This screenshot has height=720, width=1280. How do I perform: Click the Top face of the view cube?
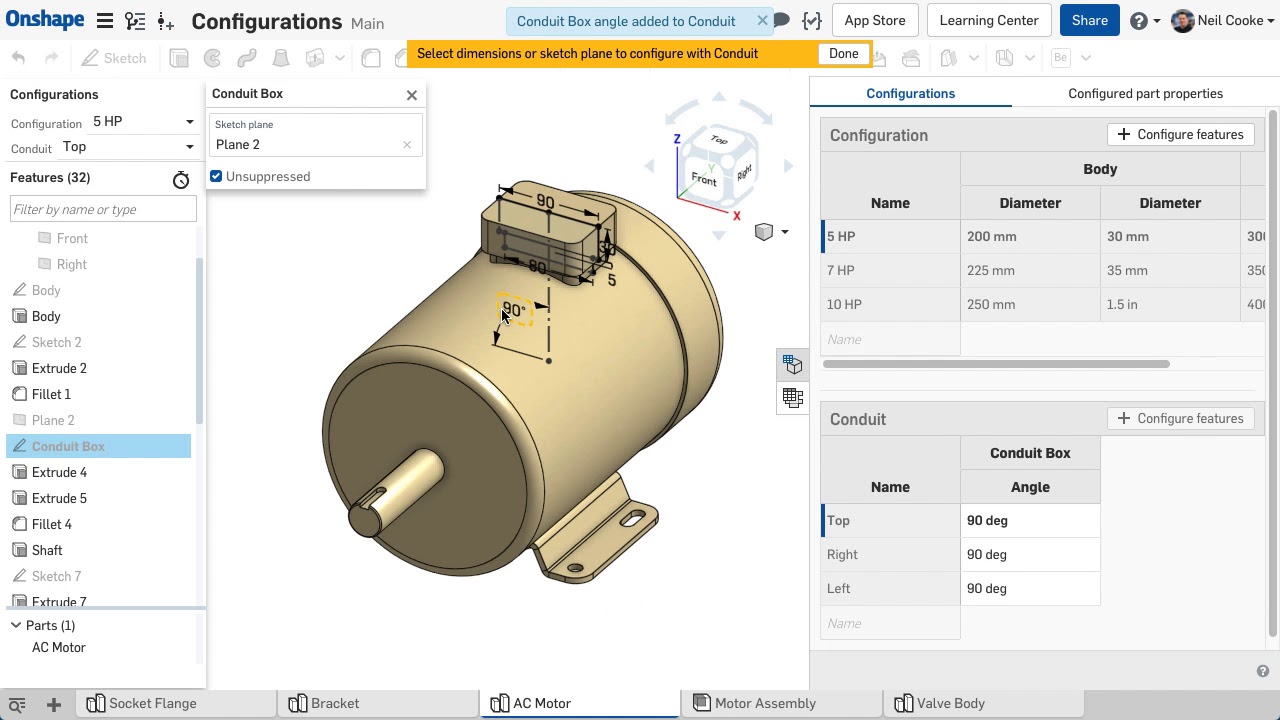719,140
